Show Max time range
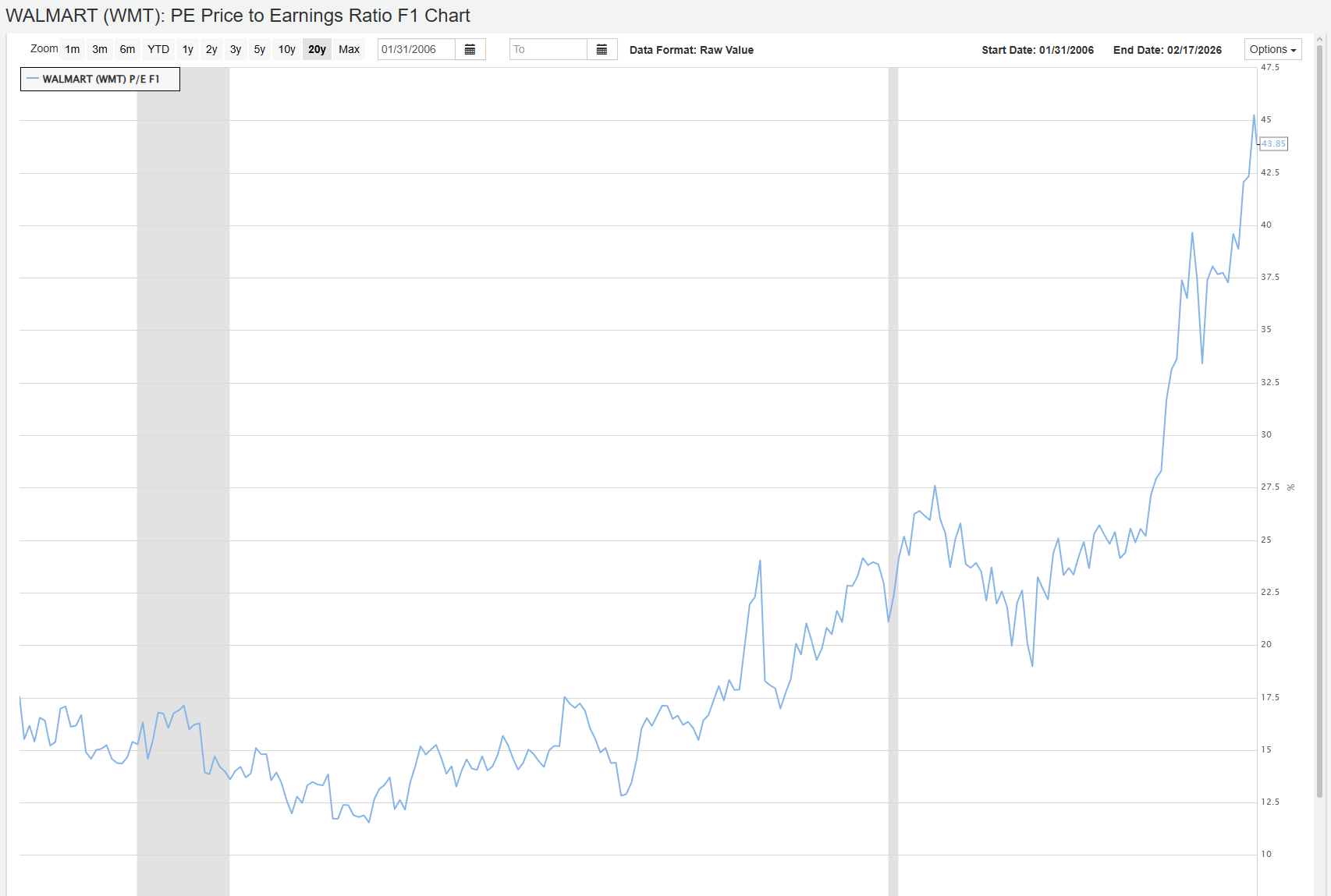The image size is (1331, 896). (349, 50)
